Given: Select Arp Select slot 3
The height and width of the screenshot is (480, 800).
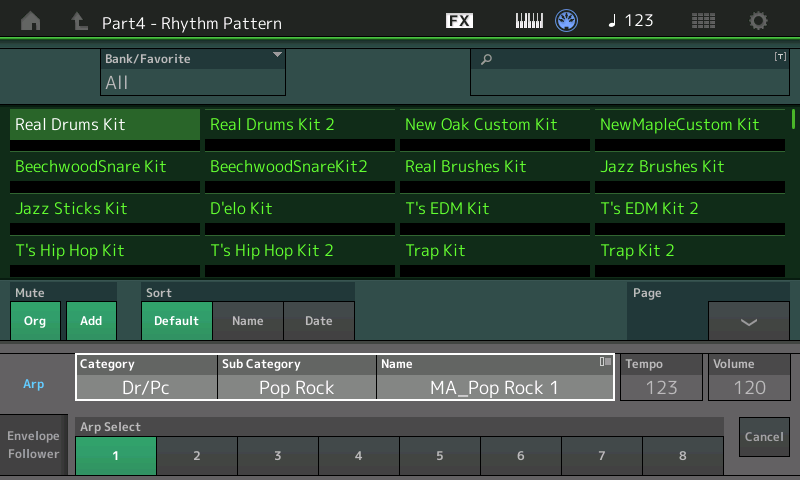Looking at the screenshot, I should 278,456.
